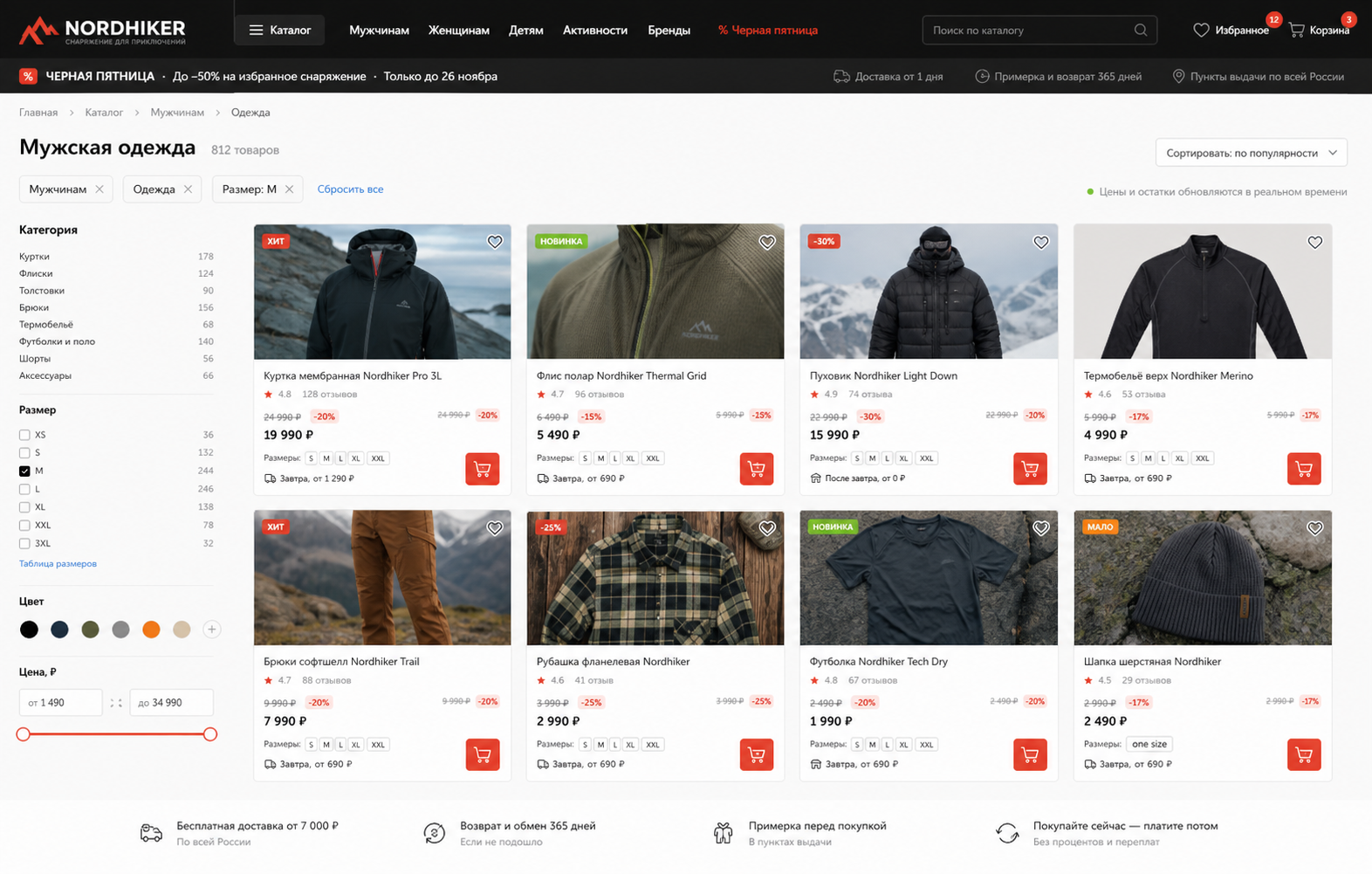
Task: Add Пуховик Light Down to cart
Action: point(1030,469)
